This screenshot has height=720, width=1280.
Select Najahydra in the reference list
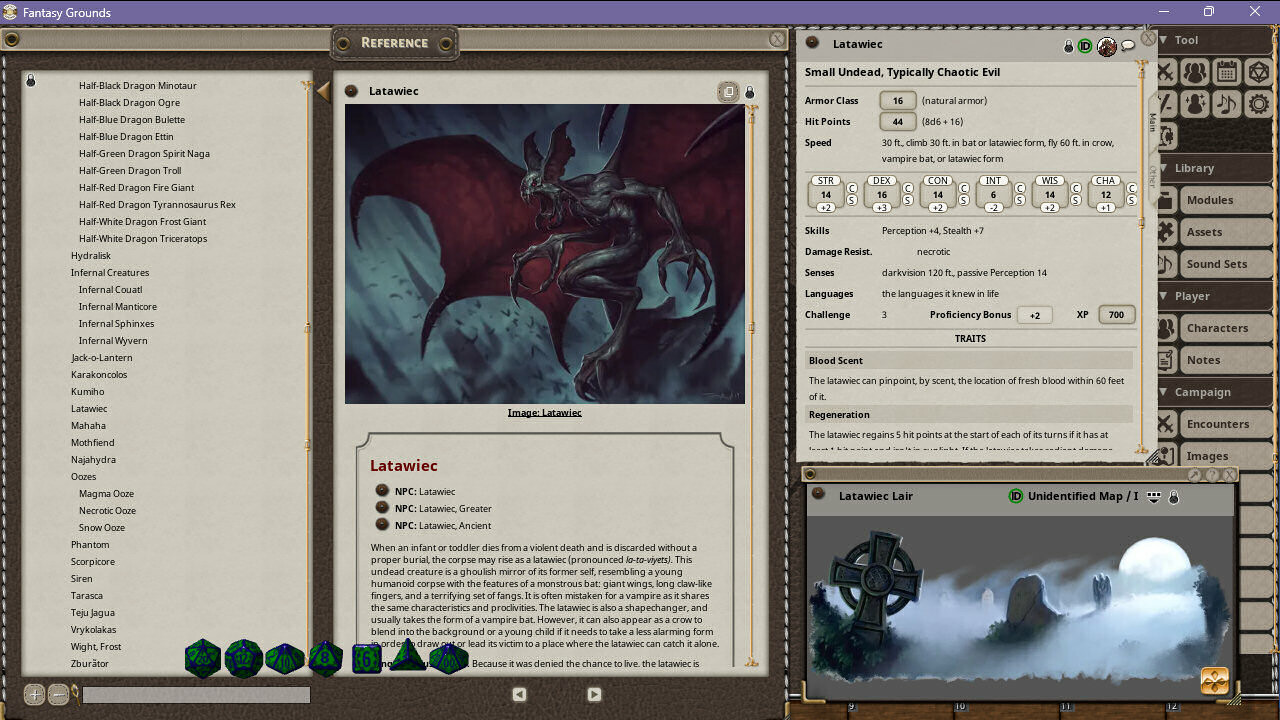(93, 460)
